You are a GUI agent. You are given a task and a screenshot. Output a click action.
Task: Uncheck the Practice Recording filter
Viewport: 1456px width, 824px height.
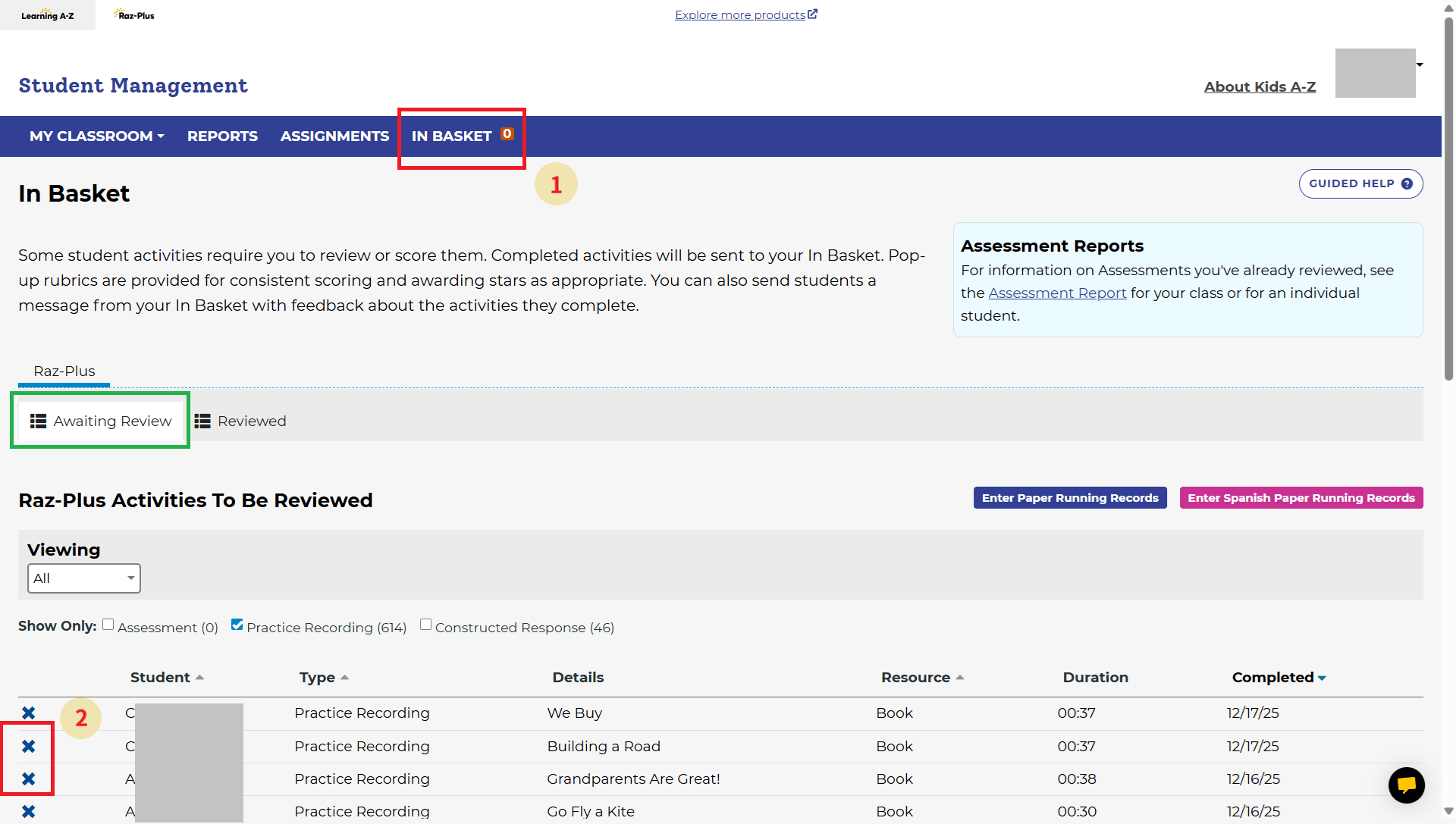coord(237,625)
